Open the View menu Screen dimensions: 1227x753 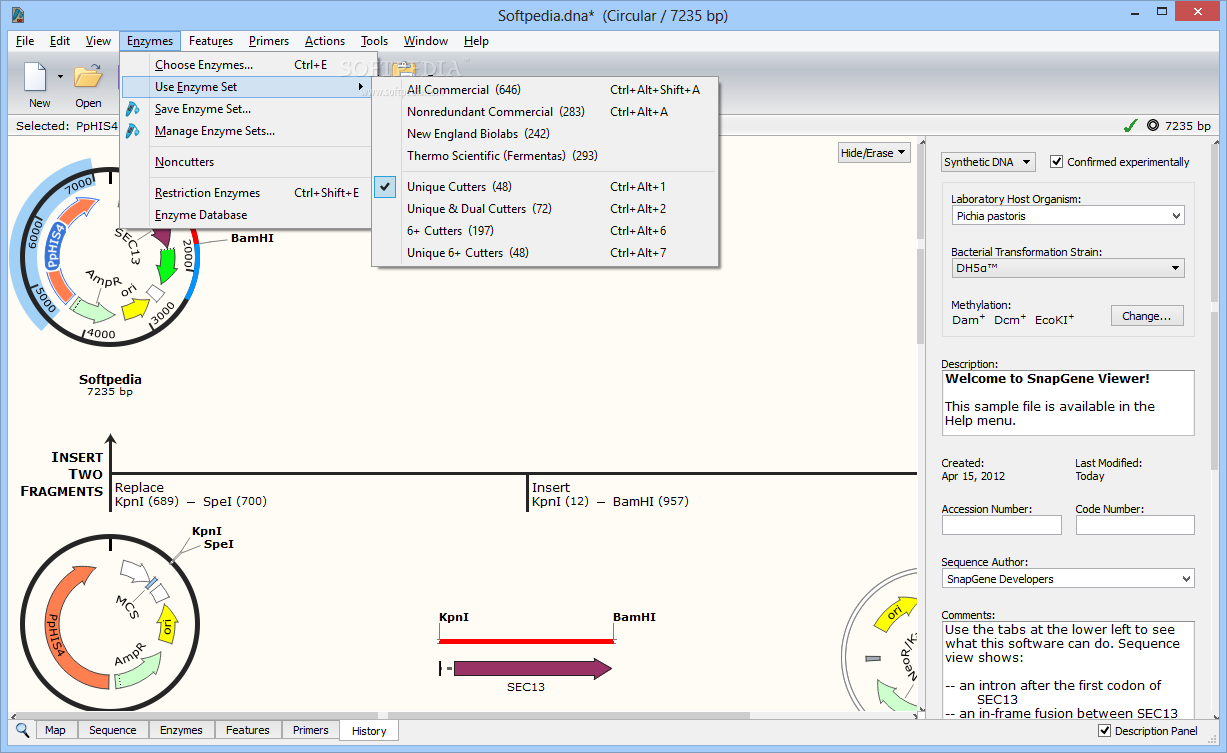click(x=98, y=41)
